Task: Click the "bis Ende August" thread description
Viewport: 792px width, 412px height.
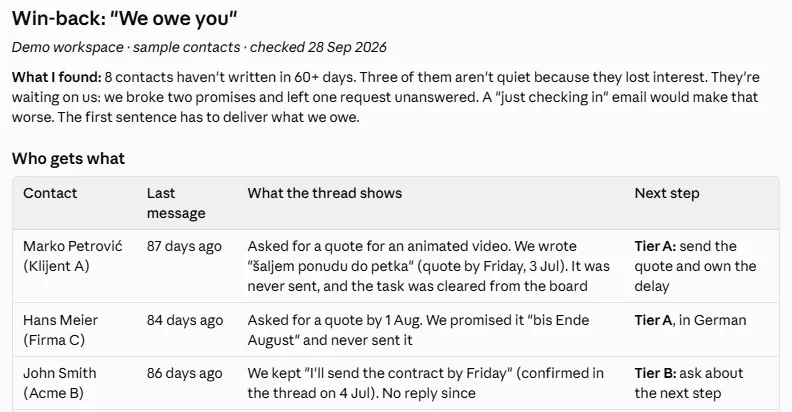Action: tap(418, 330)
